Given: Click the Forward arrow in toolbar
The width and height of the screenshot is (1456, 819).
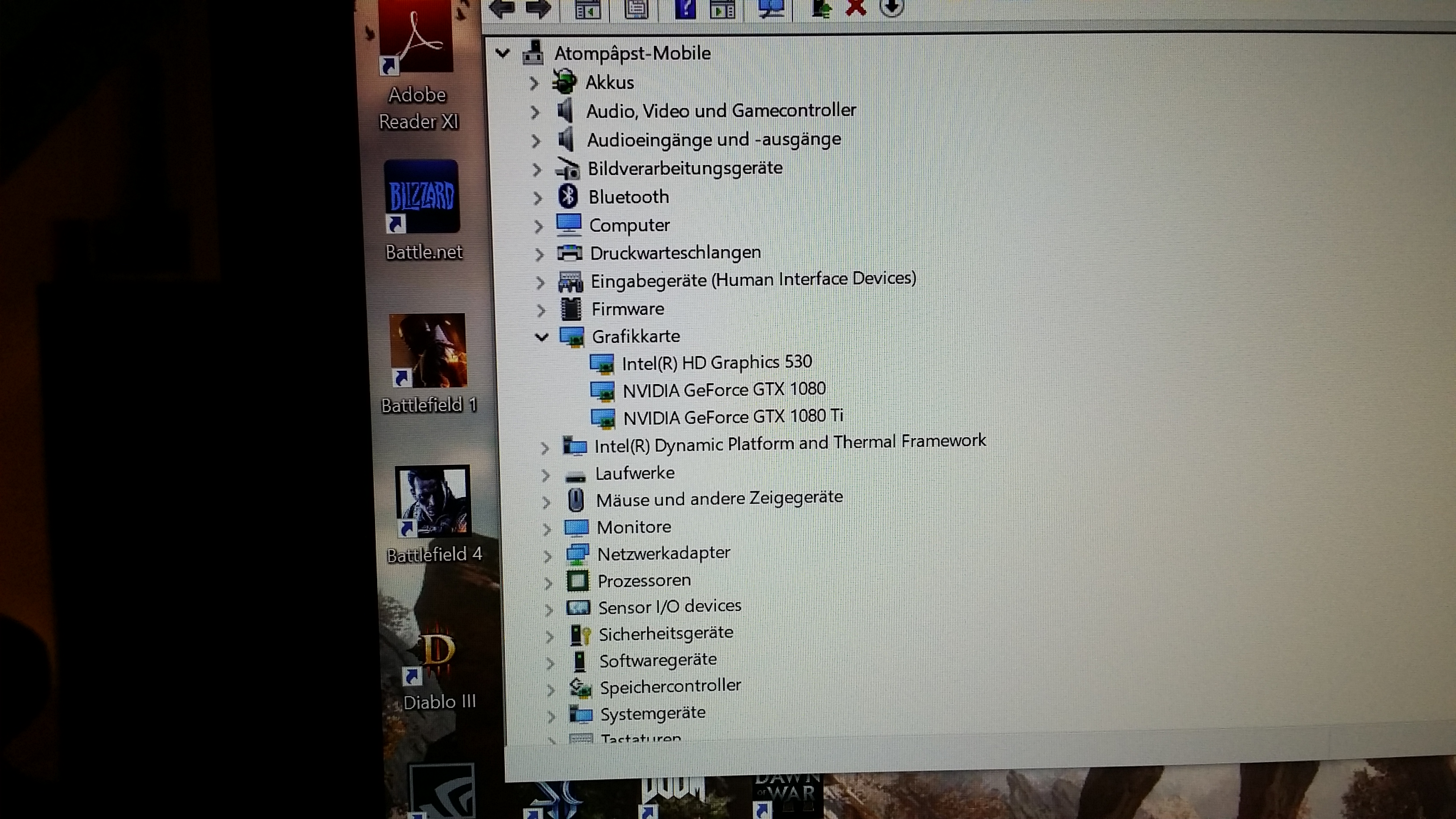Looking at the screenshot, I should click(x=538, y=8).
